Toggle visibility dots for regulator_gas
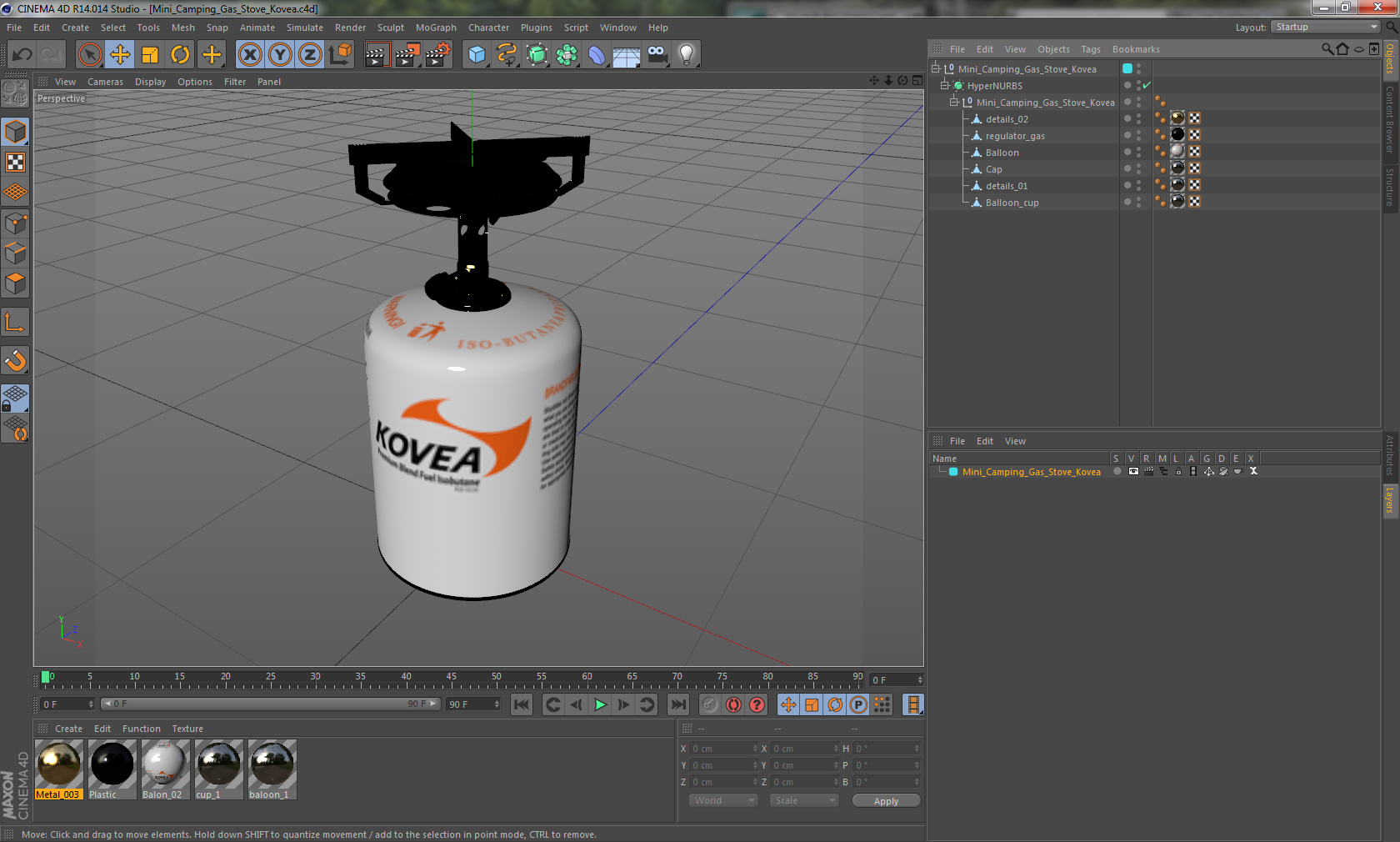The width and height of the screenshot is (1400, 842). click(1138, 136)
